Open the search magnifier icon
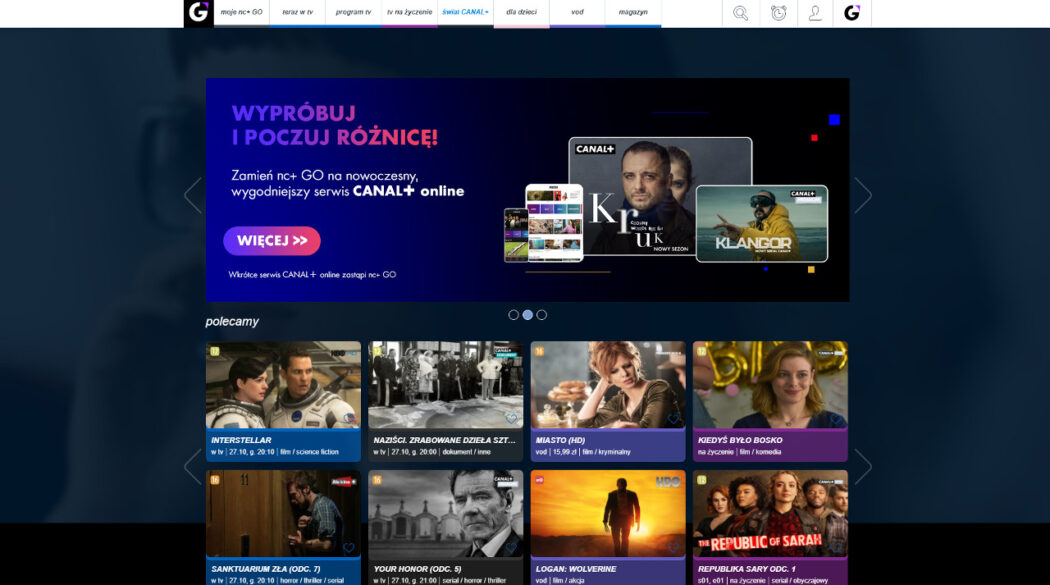Image resolution: width=1050 pixels, height=585 pixels. [741, 13]
